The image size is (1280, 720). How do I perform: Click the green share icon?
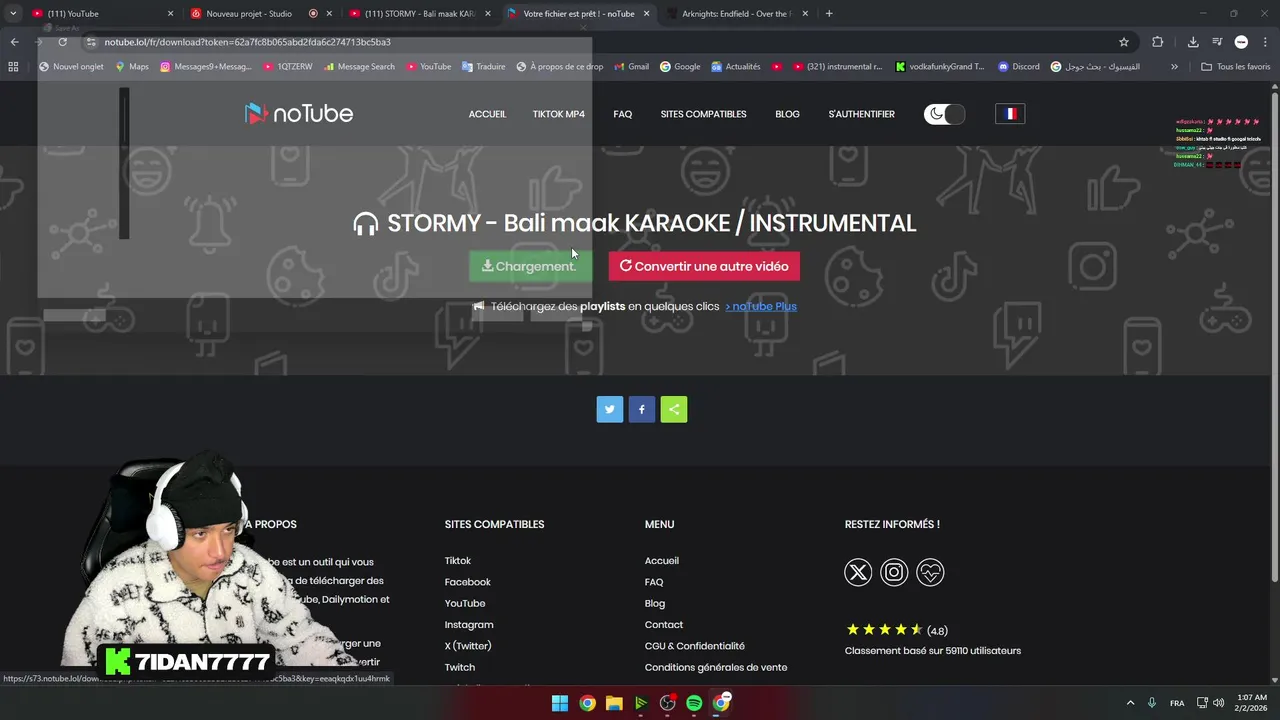(x=674, y=409)
